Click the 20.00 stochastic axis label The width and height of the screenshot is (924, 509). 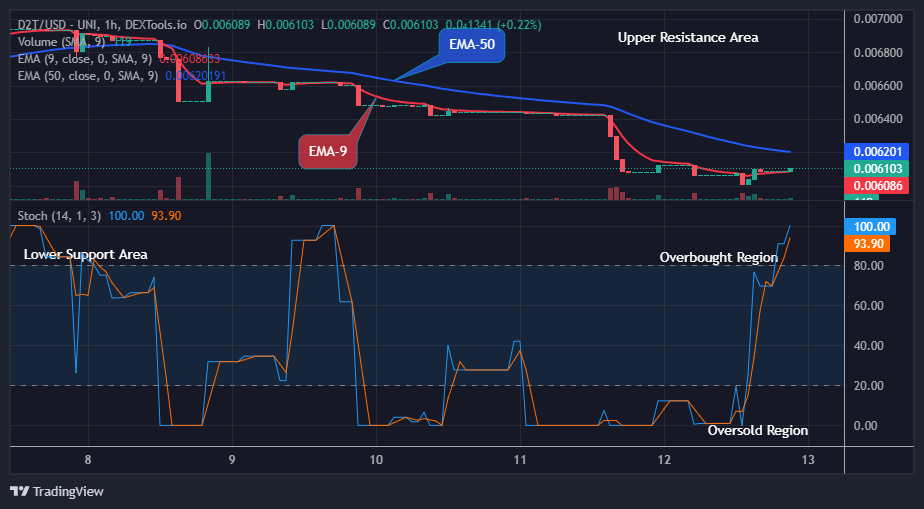pos(868,386)
